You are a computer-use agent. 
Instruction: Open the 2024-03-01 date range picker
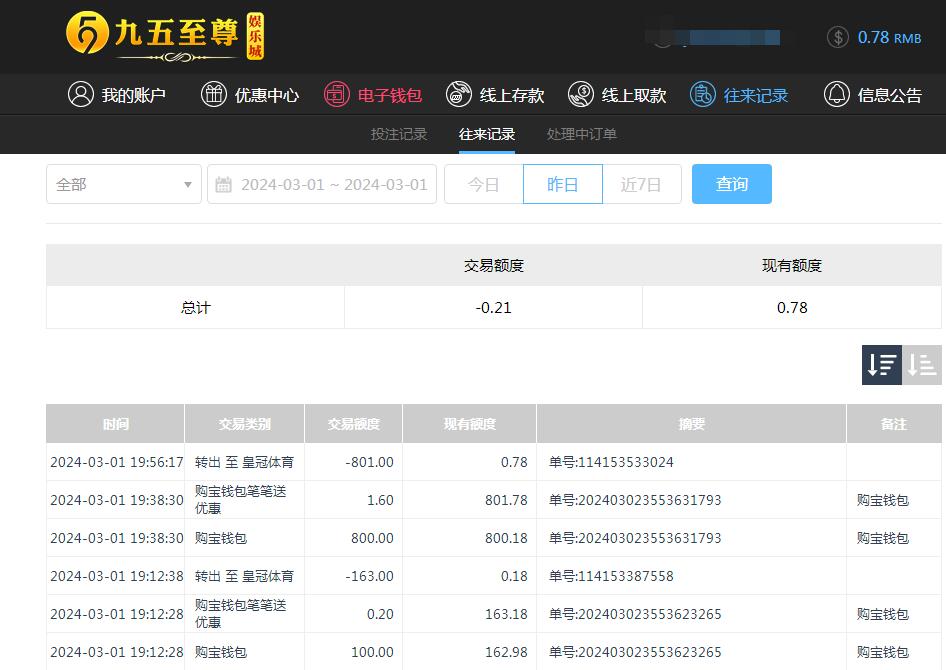tap(334, 185)
